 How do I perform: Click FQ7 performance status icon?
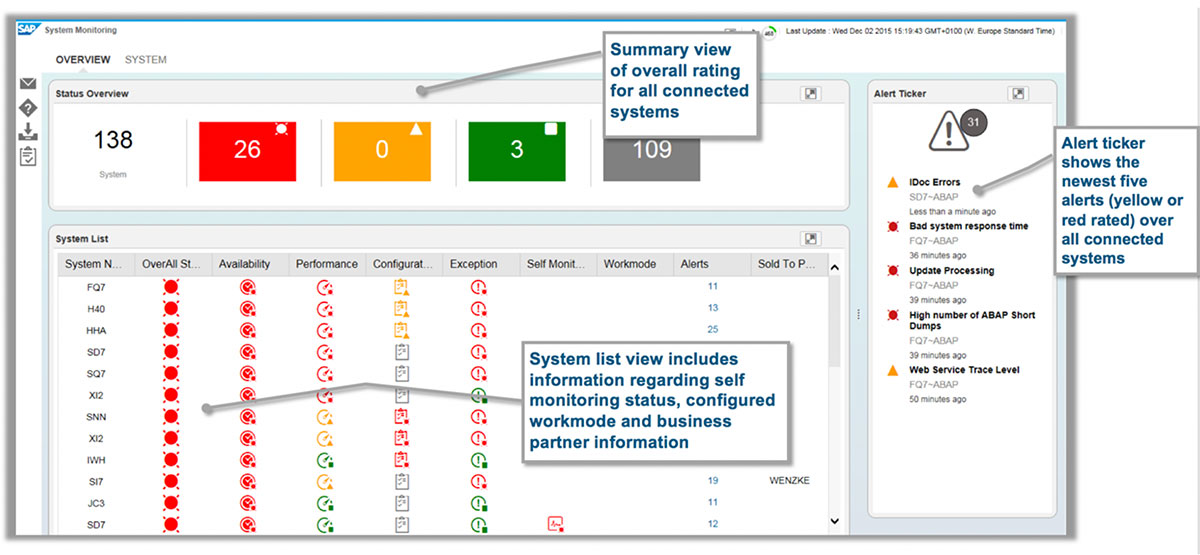click(325, 287)
